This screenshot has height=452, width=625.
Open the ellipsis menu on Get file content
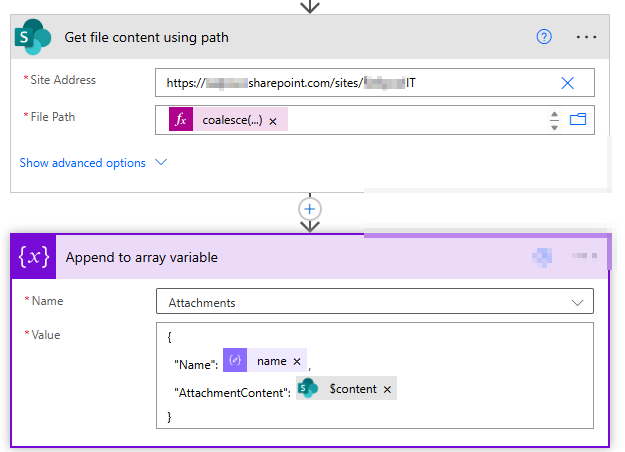click(x=587, y=37)
